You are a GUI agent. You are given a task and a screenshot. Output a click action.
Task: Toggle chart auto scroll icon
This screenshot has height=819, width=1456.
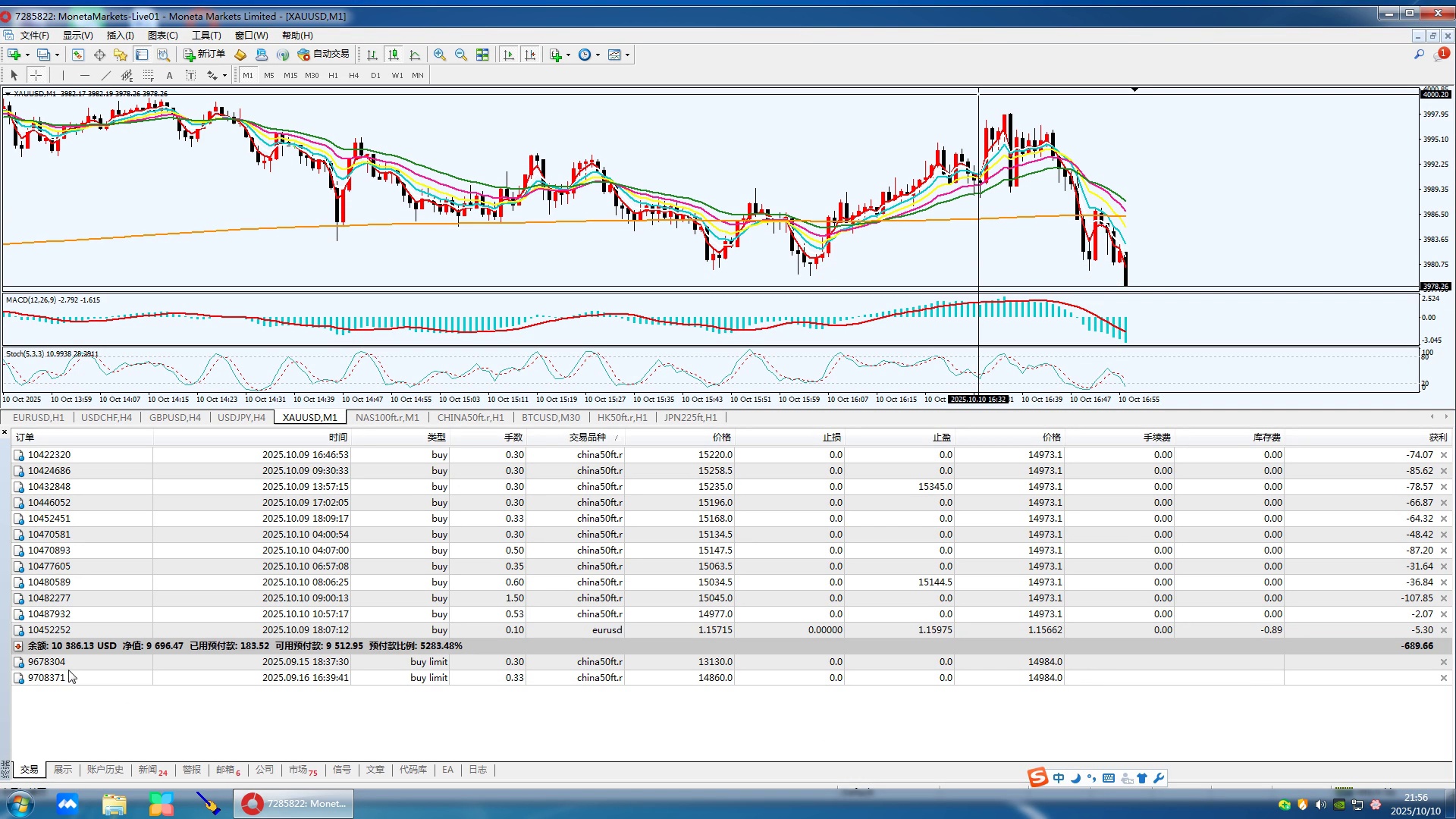pyautogui.click(x=509, y=55)
